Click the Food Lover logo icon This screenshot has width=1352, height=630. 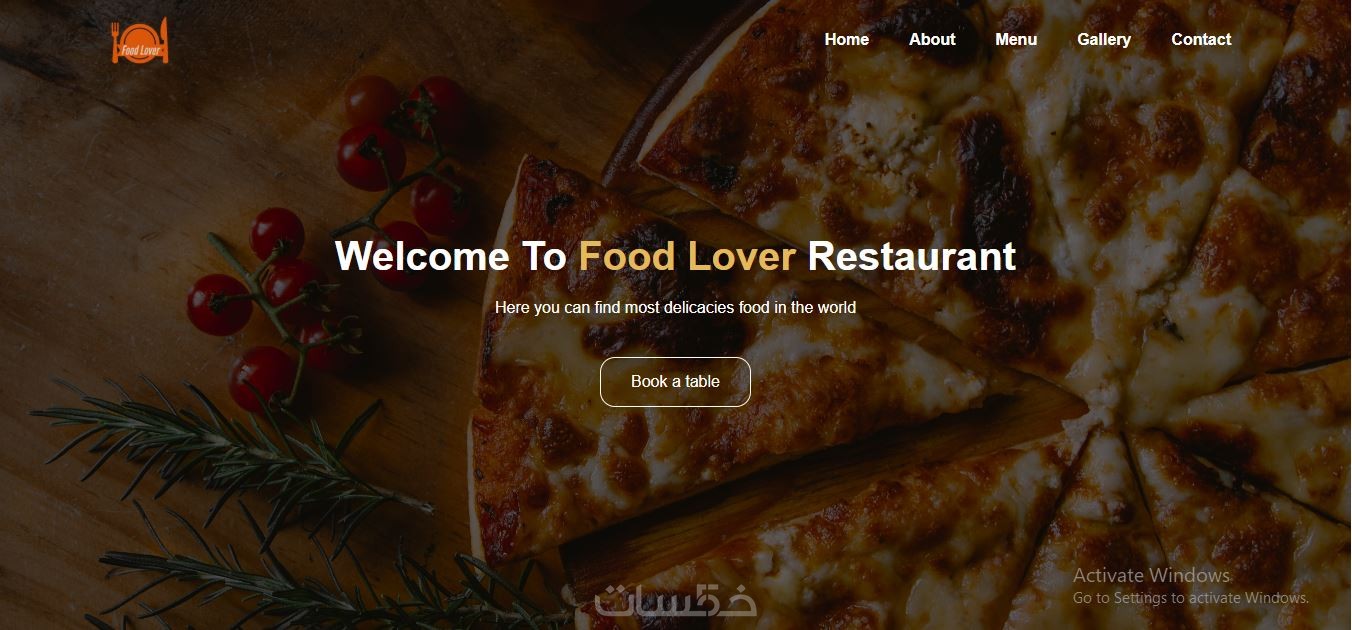click(140, 41)
